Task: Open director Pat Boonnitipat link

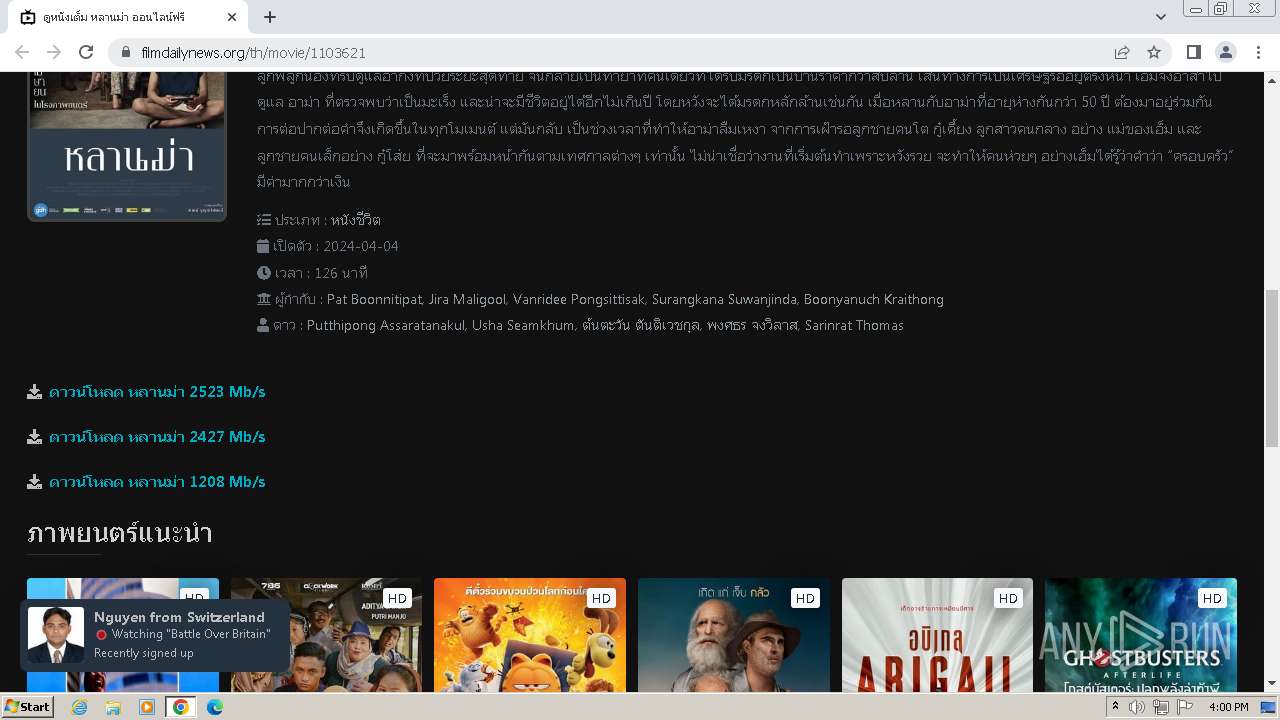Action: point(374,299)
